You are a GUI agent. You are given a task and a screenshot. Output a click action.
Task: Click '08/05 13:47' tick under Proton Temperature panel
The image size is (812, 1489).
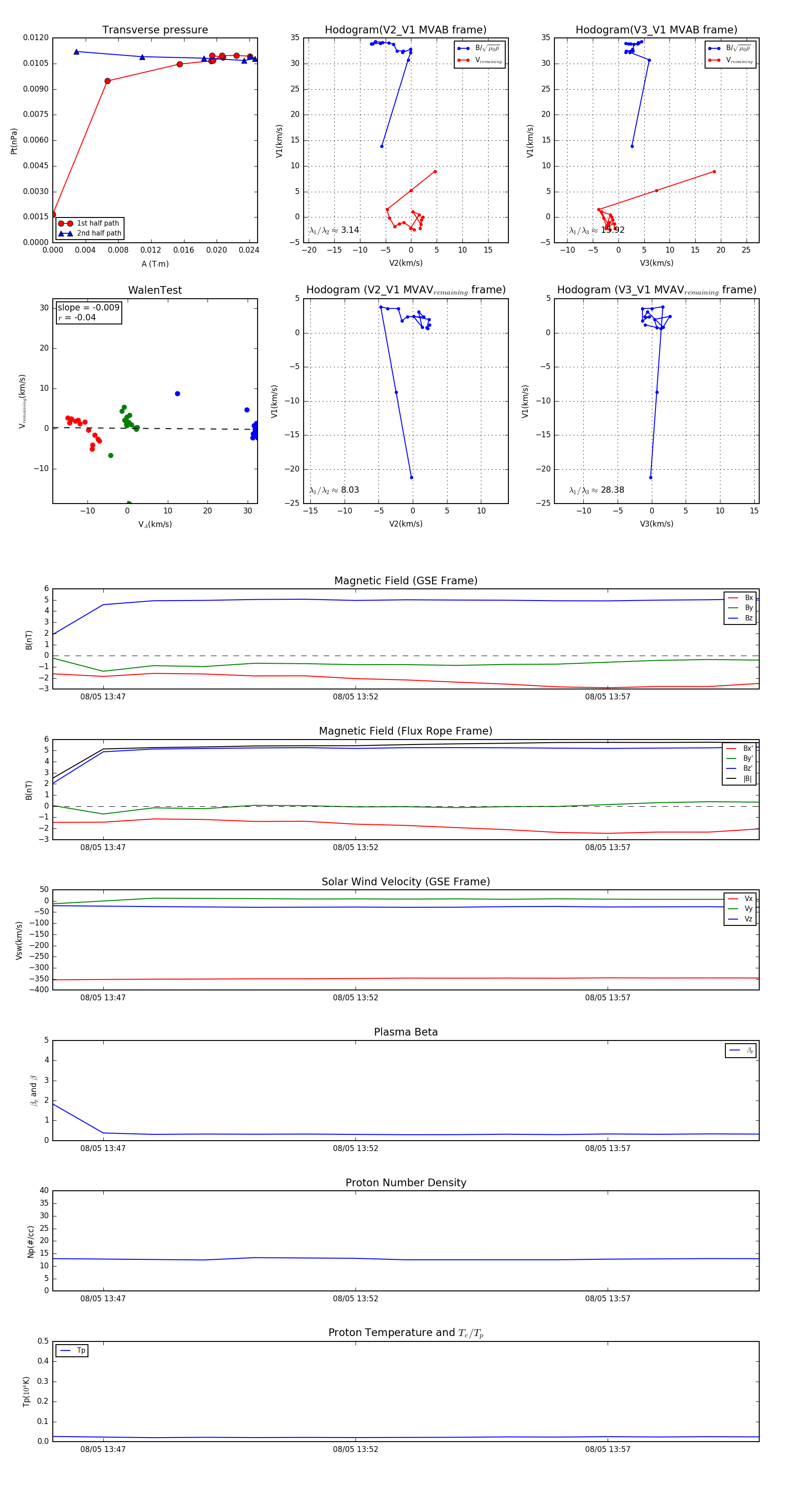(x=103, y=1449)
